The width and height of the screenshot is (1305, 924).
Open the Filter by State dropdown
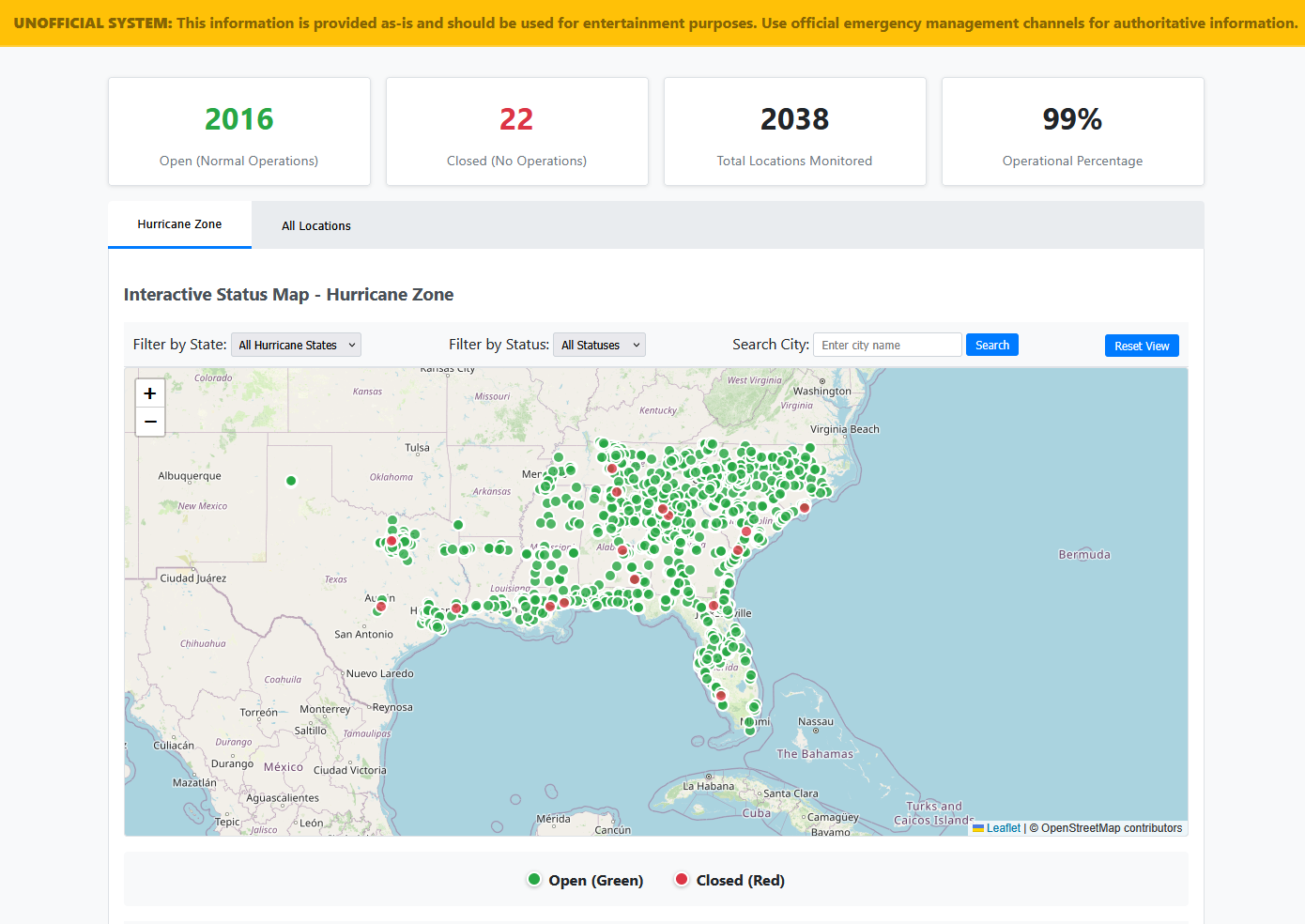pyautogui.click(x=296, y=346)
